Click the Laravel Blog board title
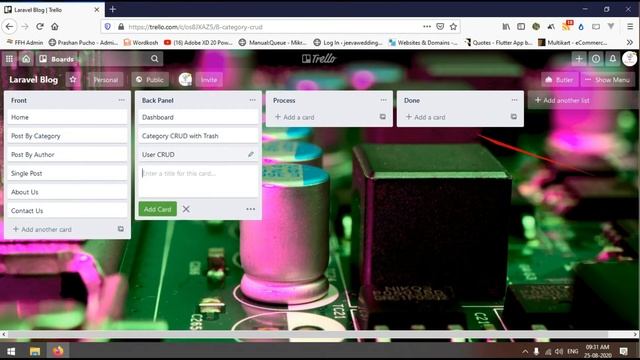The image size is (640, 360). coord(33,80)
